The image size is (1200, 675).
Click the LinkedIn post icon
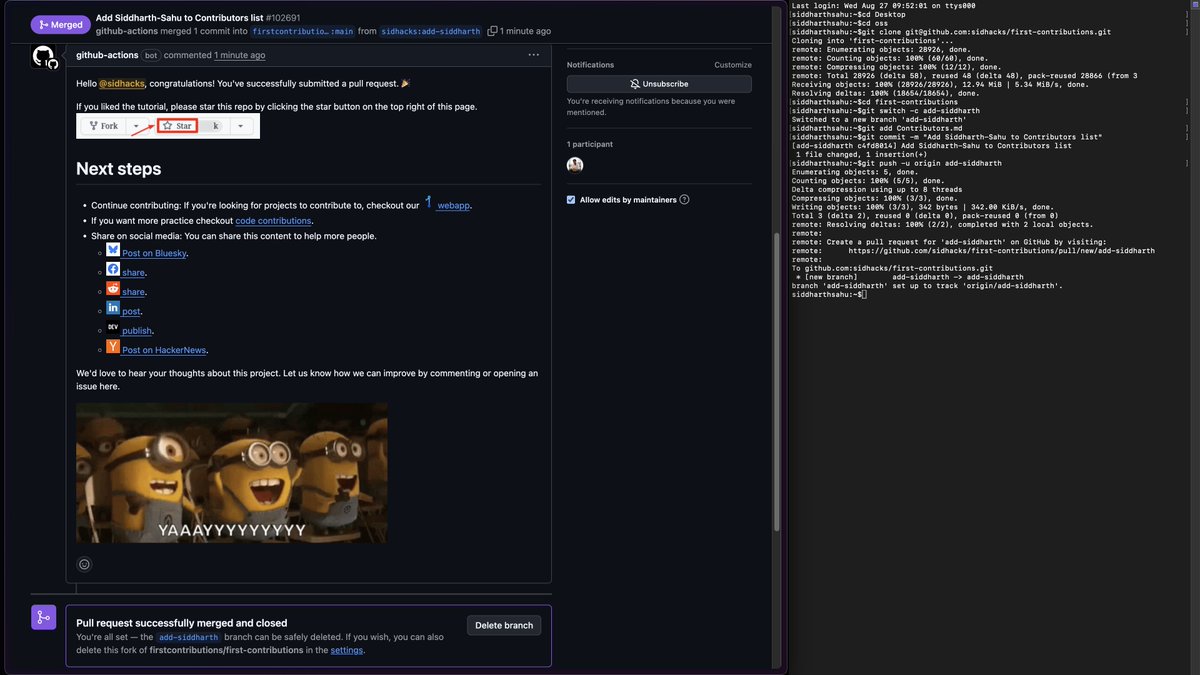[113, 308]
